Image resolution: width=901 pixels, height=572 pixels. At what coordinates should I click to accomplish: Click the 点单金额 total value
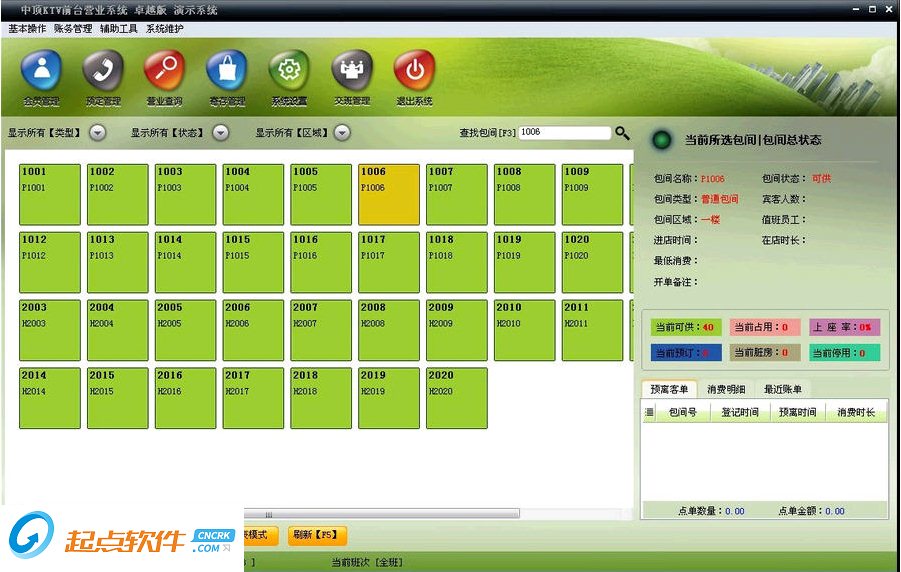tap(835, 511)
